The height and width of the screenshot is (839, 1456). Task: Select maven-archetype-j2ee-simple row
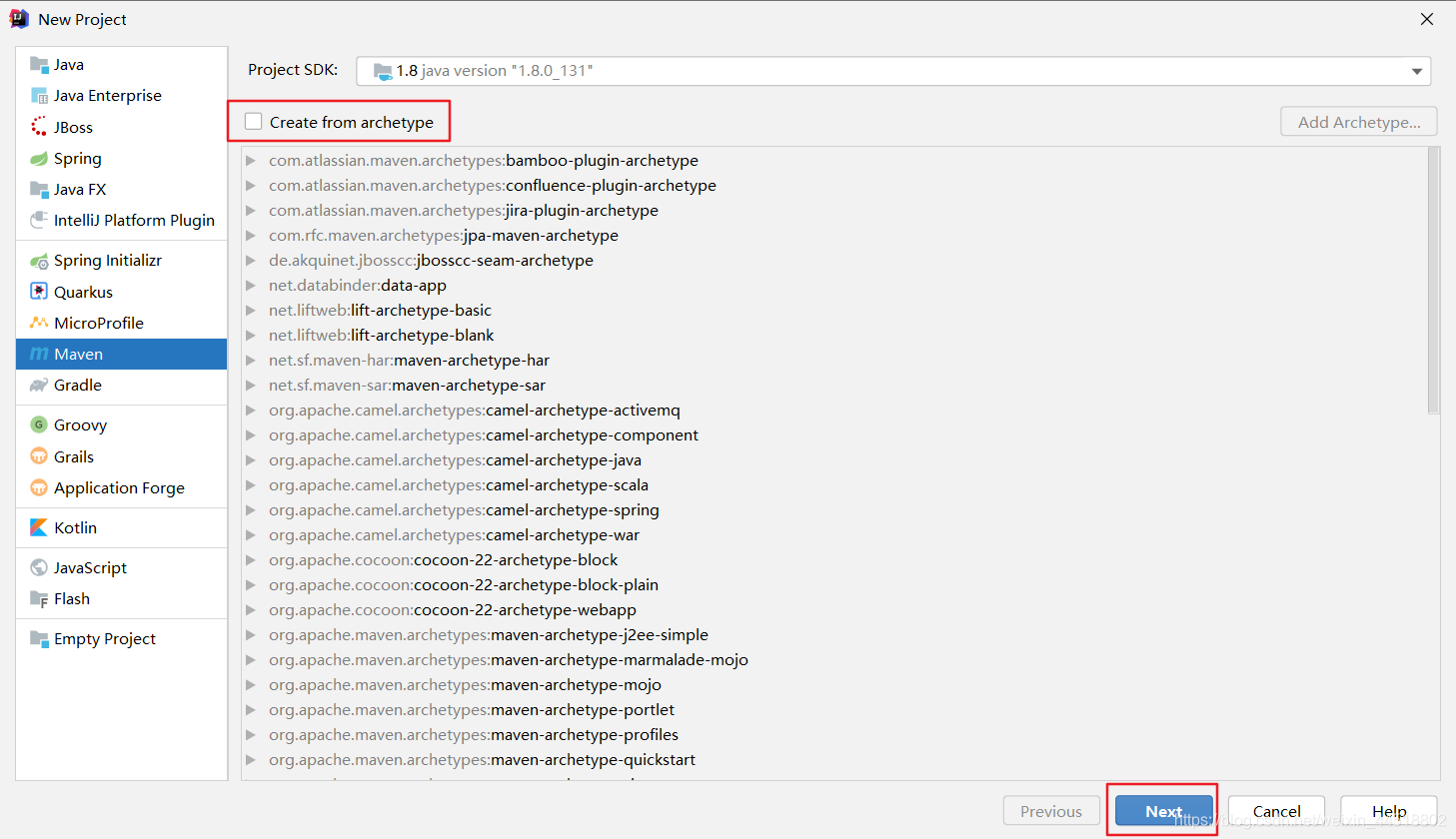(x=835, y=635)
